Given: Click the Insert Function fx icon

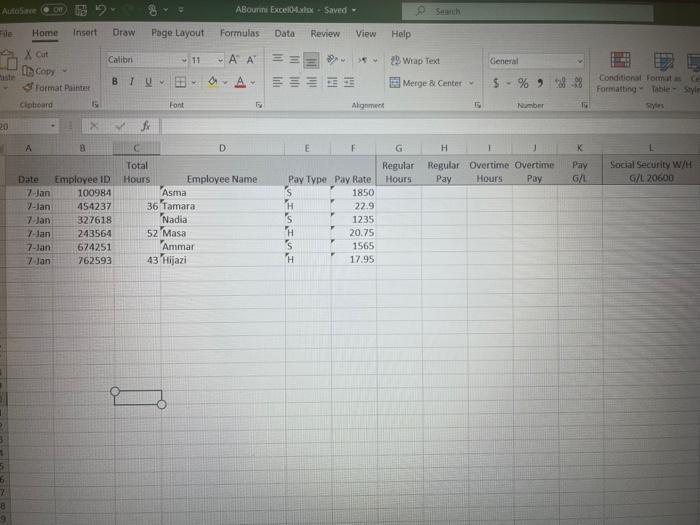Looking at the screenshot, I should click(x=146, y=126).
